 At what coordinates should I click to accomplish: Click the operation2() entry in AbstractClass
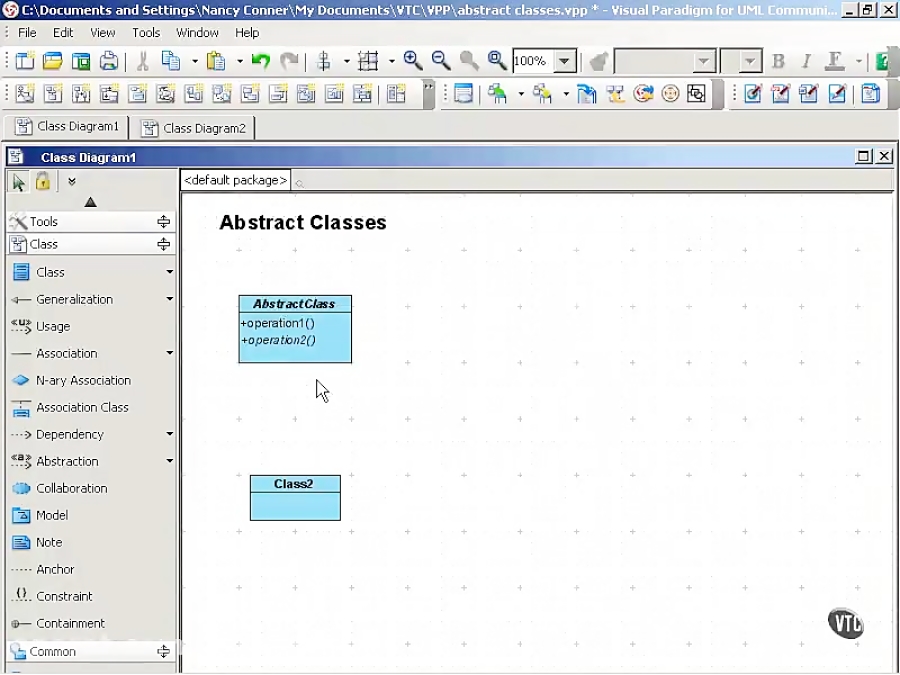(278, 340)
